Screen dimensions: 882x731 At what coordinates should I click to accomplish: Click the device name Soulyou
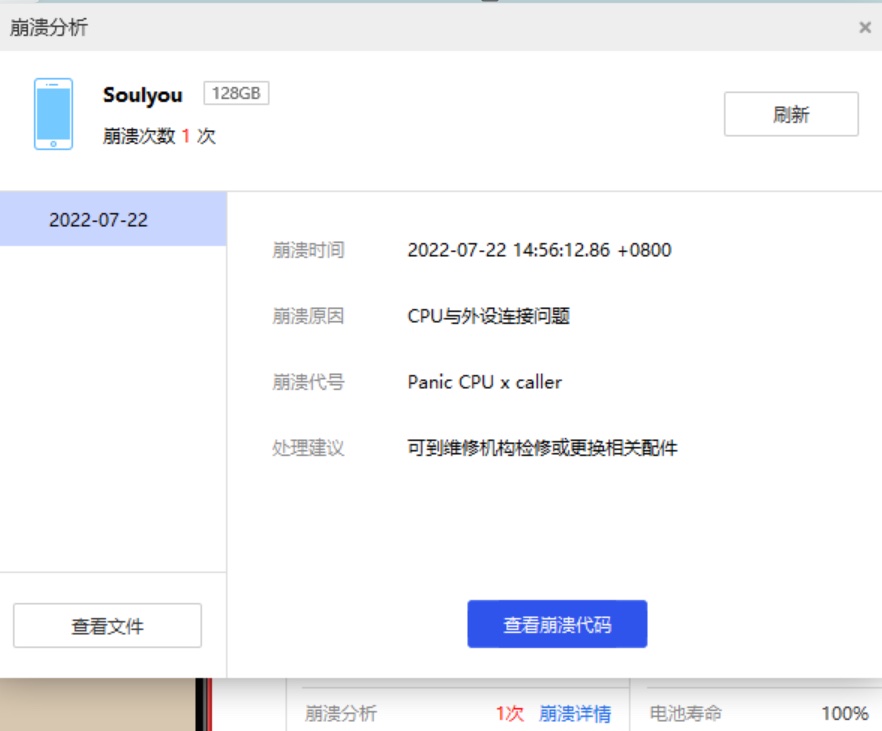143,95
